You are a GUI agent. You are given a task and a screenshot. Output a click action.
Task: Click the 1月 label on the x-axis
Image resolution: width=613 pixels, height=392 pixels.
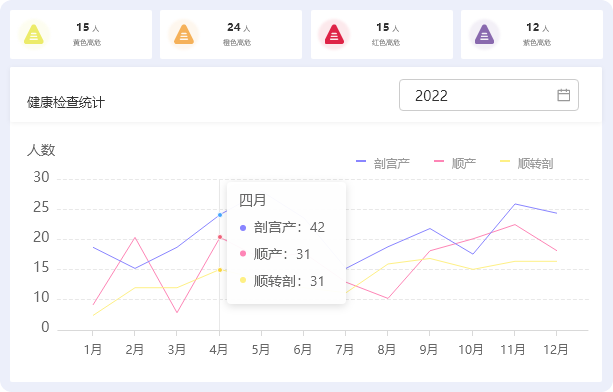tap(93, 349)
